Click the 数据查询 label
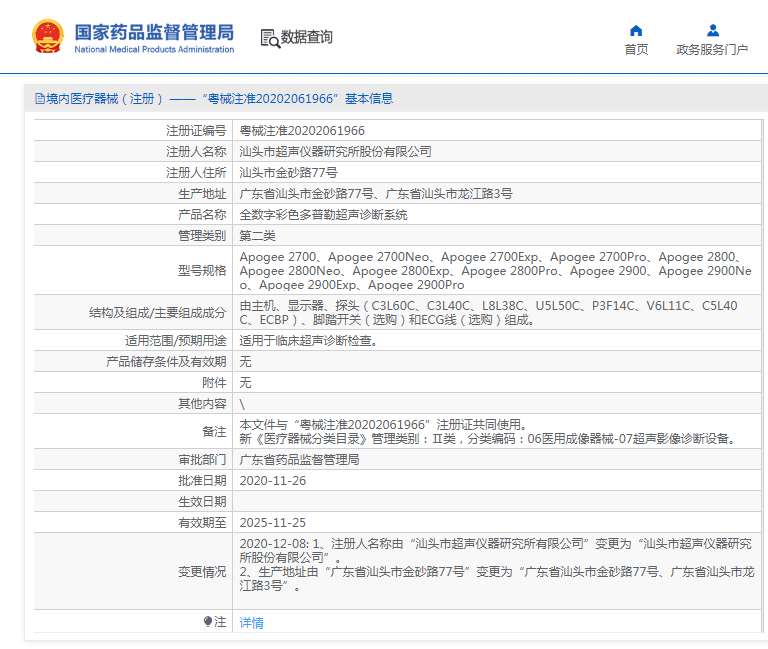768x649 pixels. pos(307,37)
